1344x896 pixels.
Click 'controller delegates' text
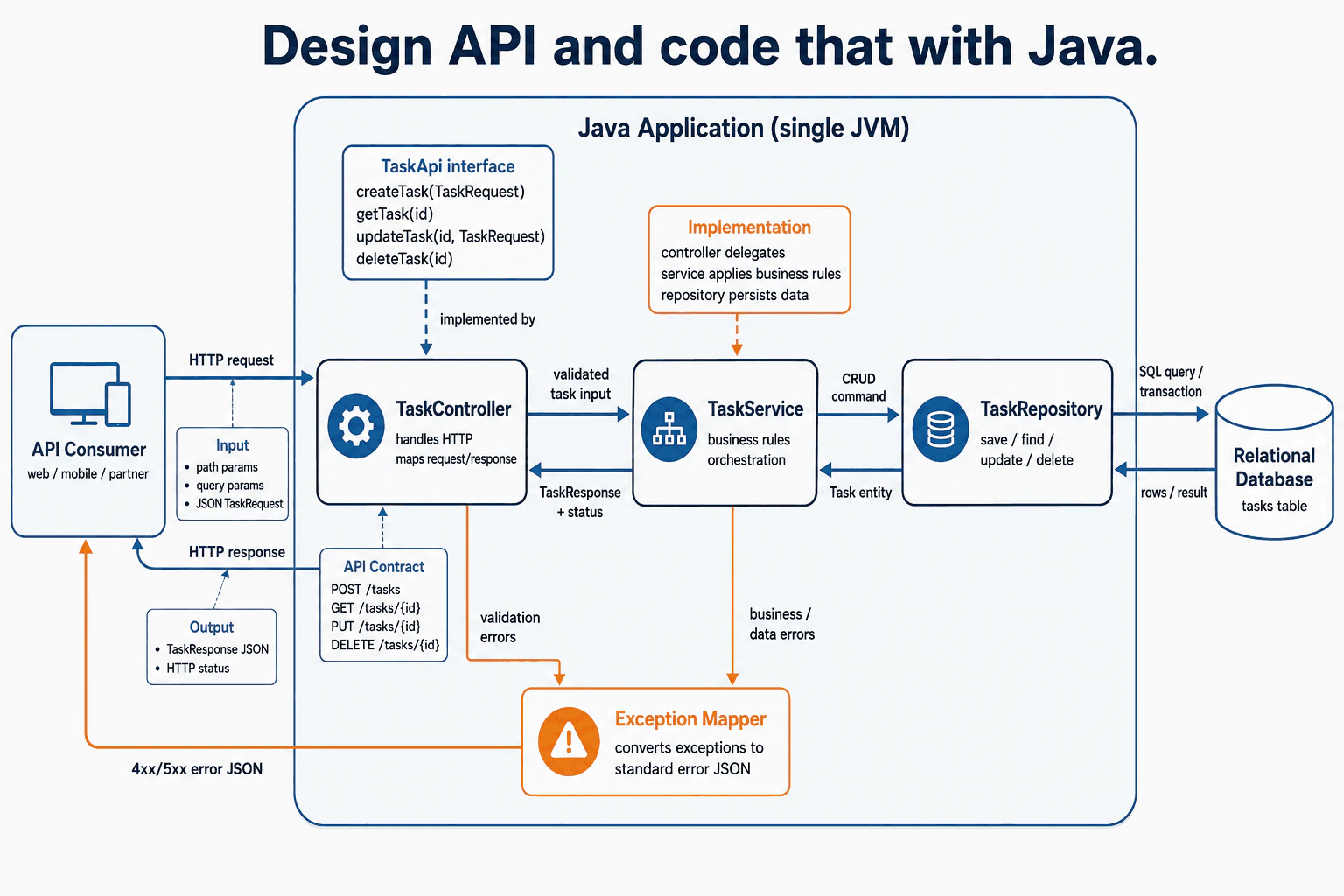coord(723,252)
